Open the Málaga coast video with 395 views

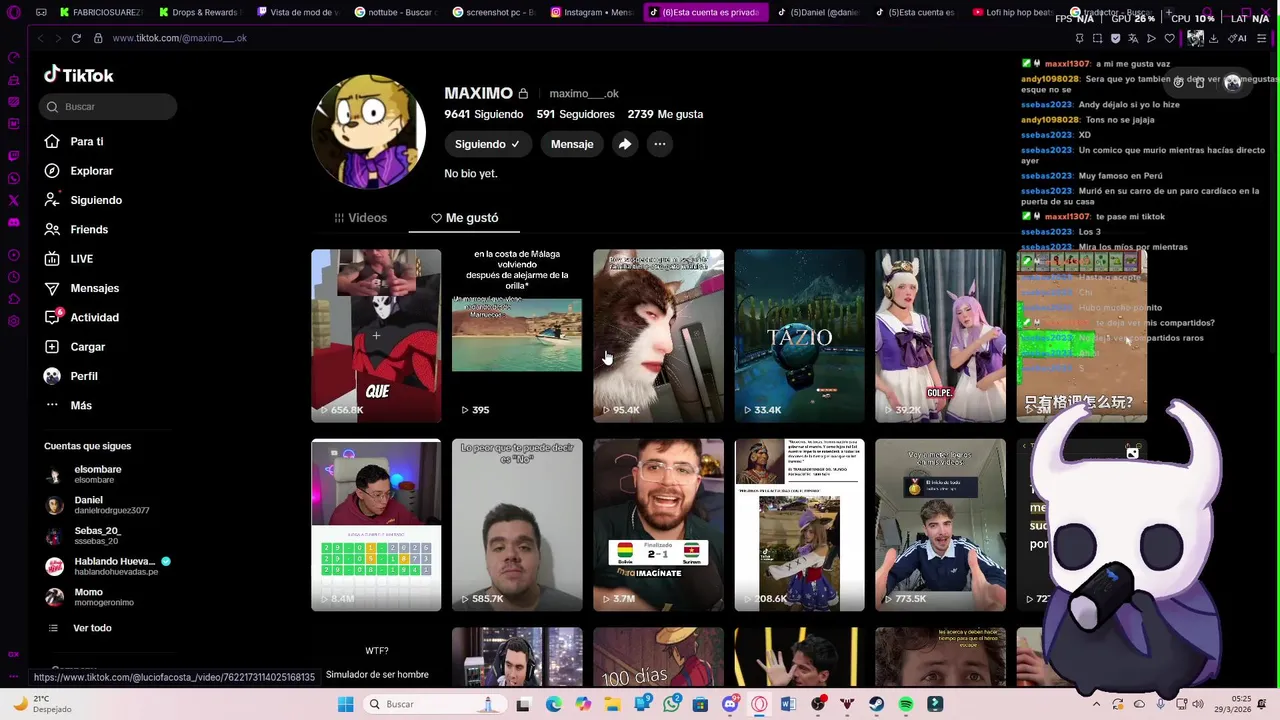tap(517, 335)
